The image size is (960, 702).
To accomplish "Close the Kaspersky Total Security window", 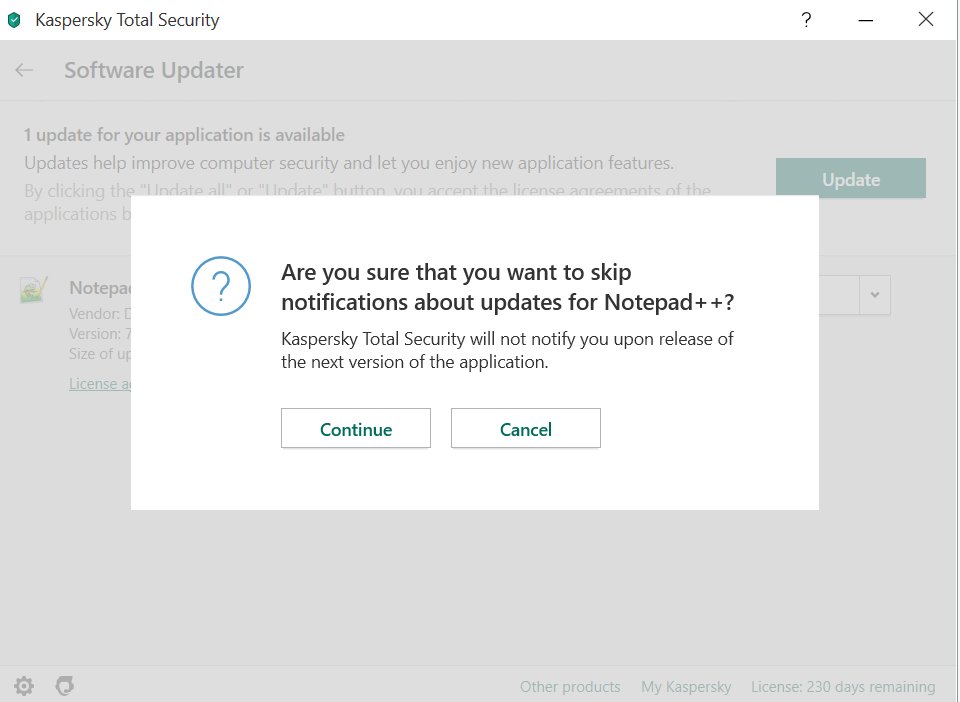I will [x=926, y=20].
